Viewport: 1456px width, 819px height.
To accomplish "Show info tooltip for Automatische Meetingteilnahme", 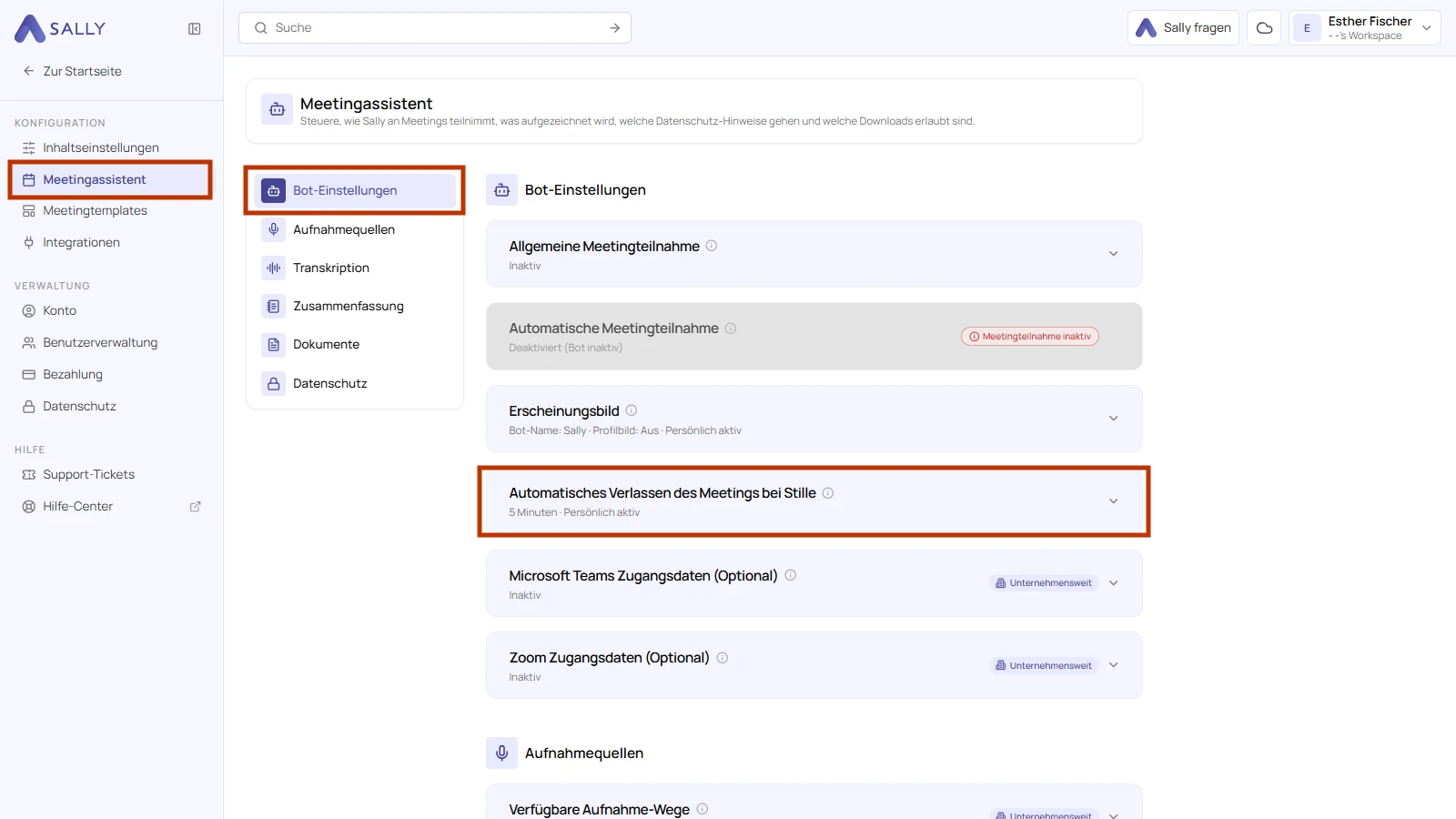I will pyautogui.click(x=731, y=329).
